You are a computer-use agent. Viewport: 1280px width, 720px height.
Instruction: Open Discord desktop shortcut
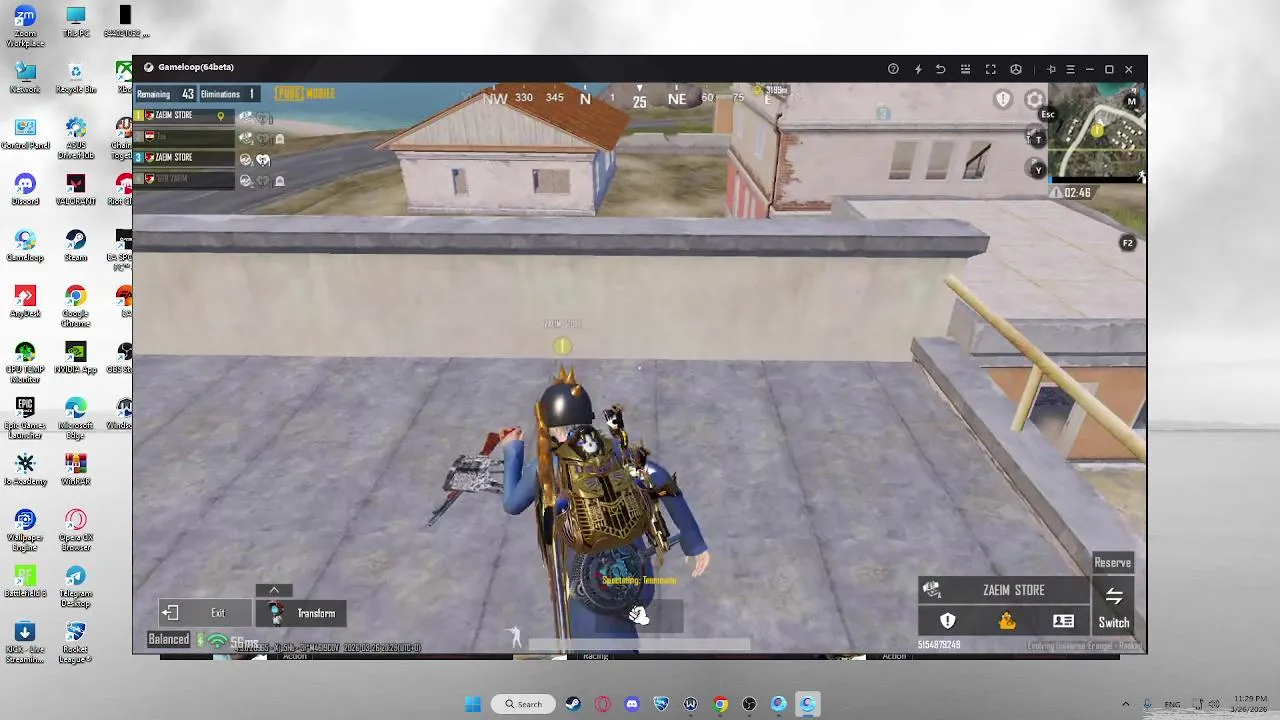coord(25,190)
